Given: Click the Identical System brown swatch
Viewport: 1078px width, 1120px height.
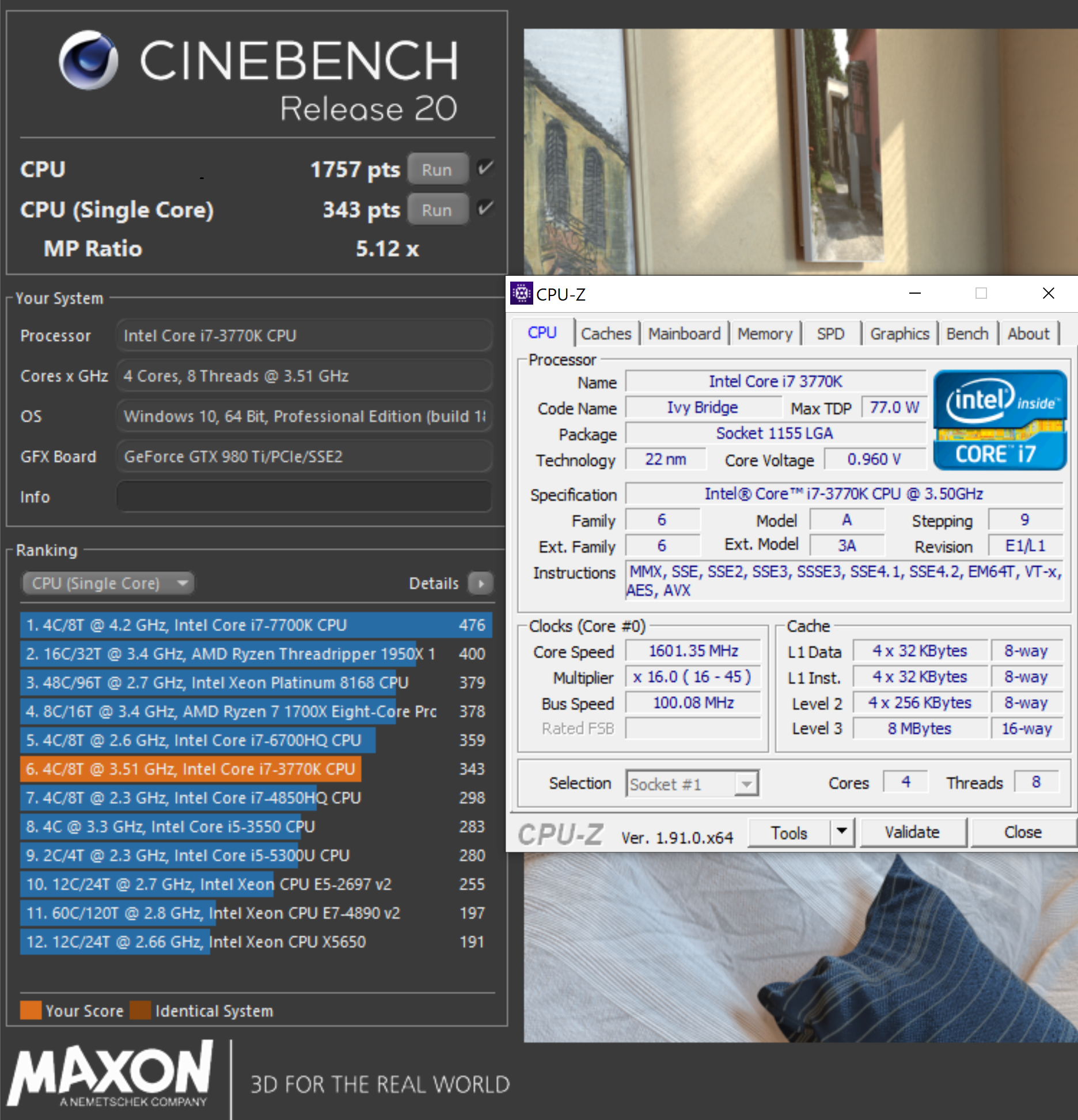Looking at the screenshot, I should 141,1010.
